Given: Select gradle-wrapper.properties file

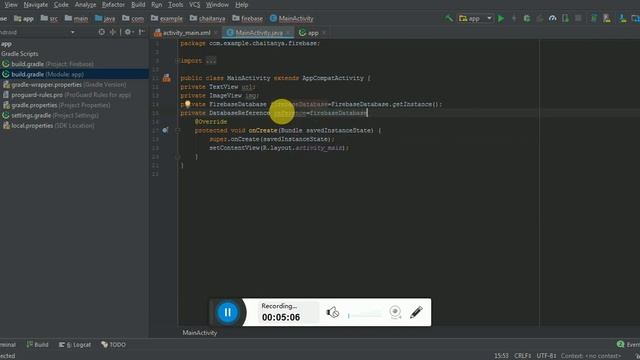Looking at the screenshot, I should click(64, 84).
